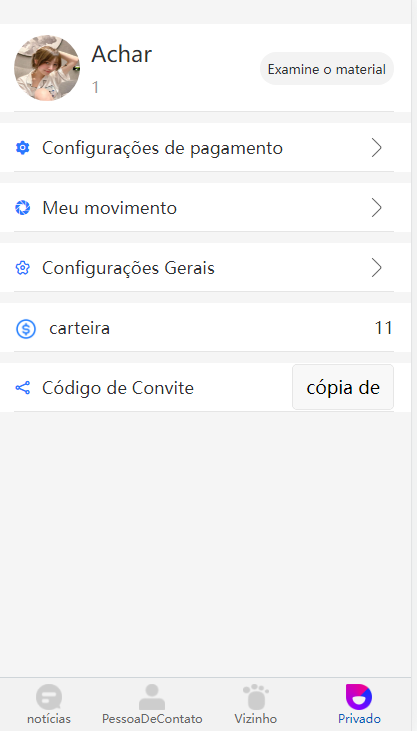417x731 pixels.
Task: Click the Achar username text
Action: pyautogui.click(x=122, y=54)
